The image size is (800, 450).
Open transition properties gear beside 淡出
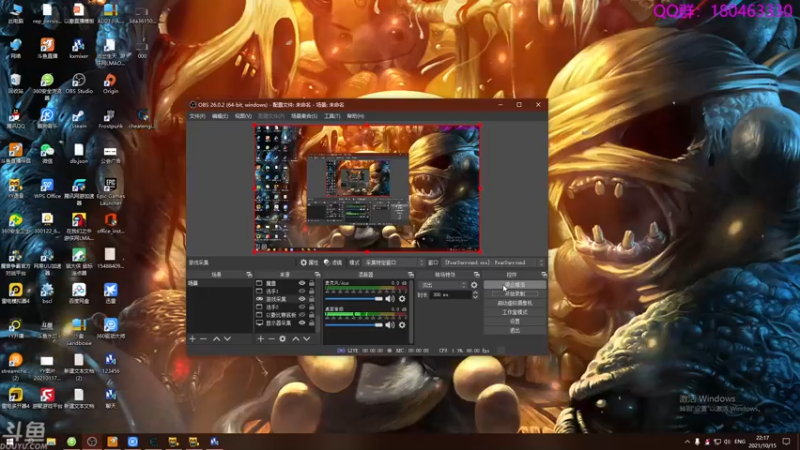click(474, 285)
